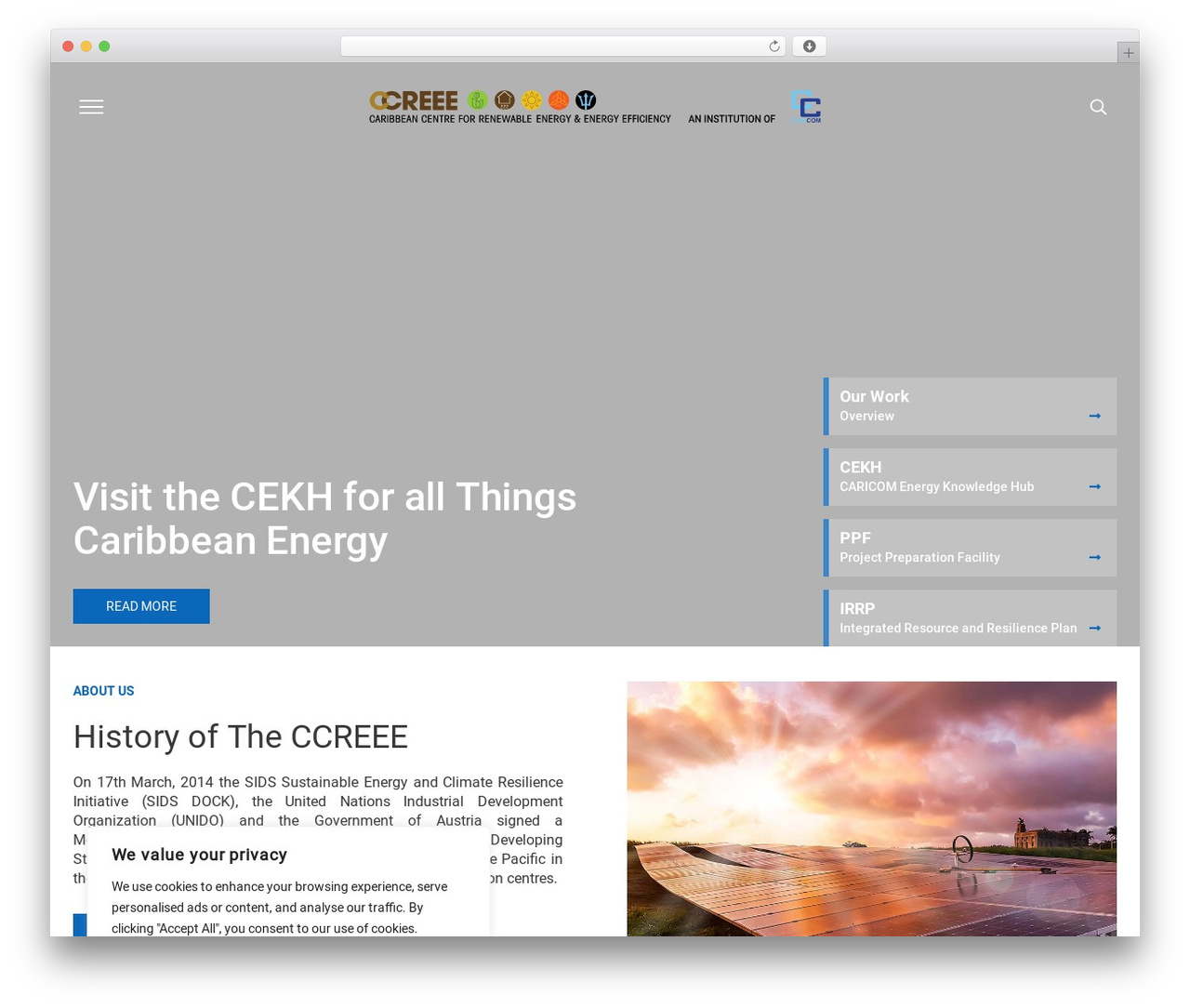Click the arrow on CEKH card

1094,486
